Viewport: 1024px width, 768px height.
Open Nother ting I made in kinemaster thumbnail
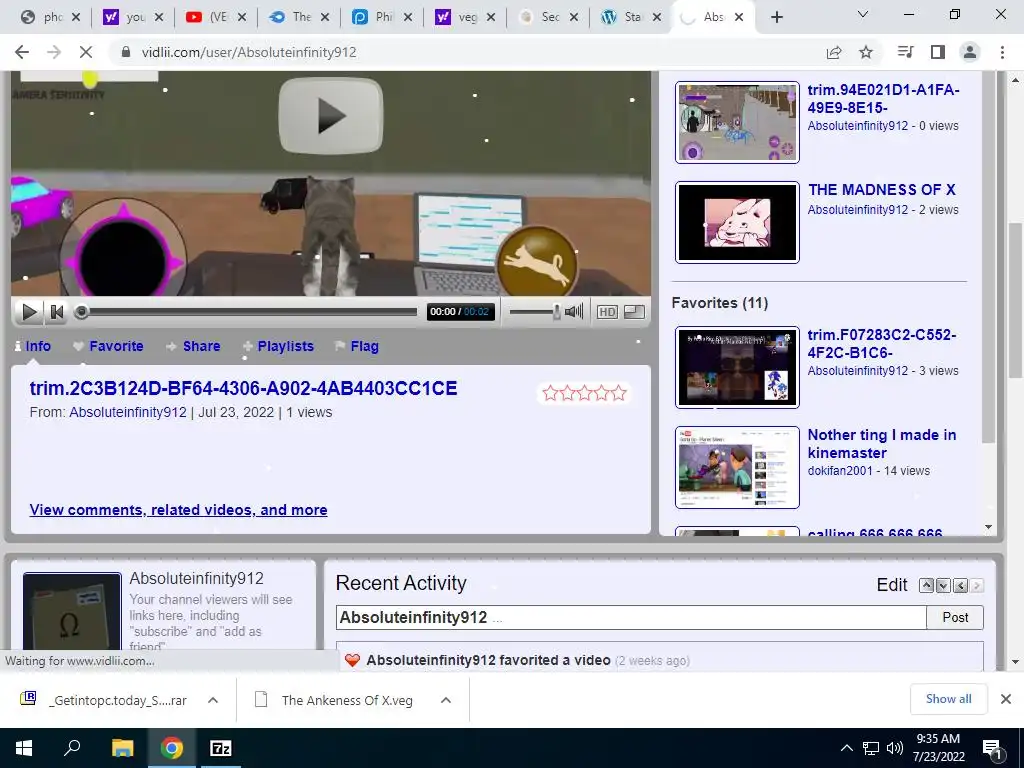[737, 467]
